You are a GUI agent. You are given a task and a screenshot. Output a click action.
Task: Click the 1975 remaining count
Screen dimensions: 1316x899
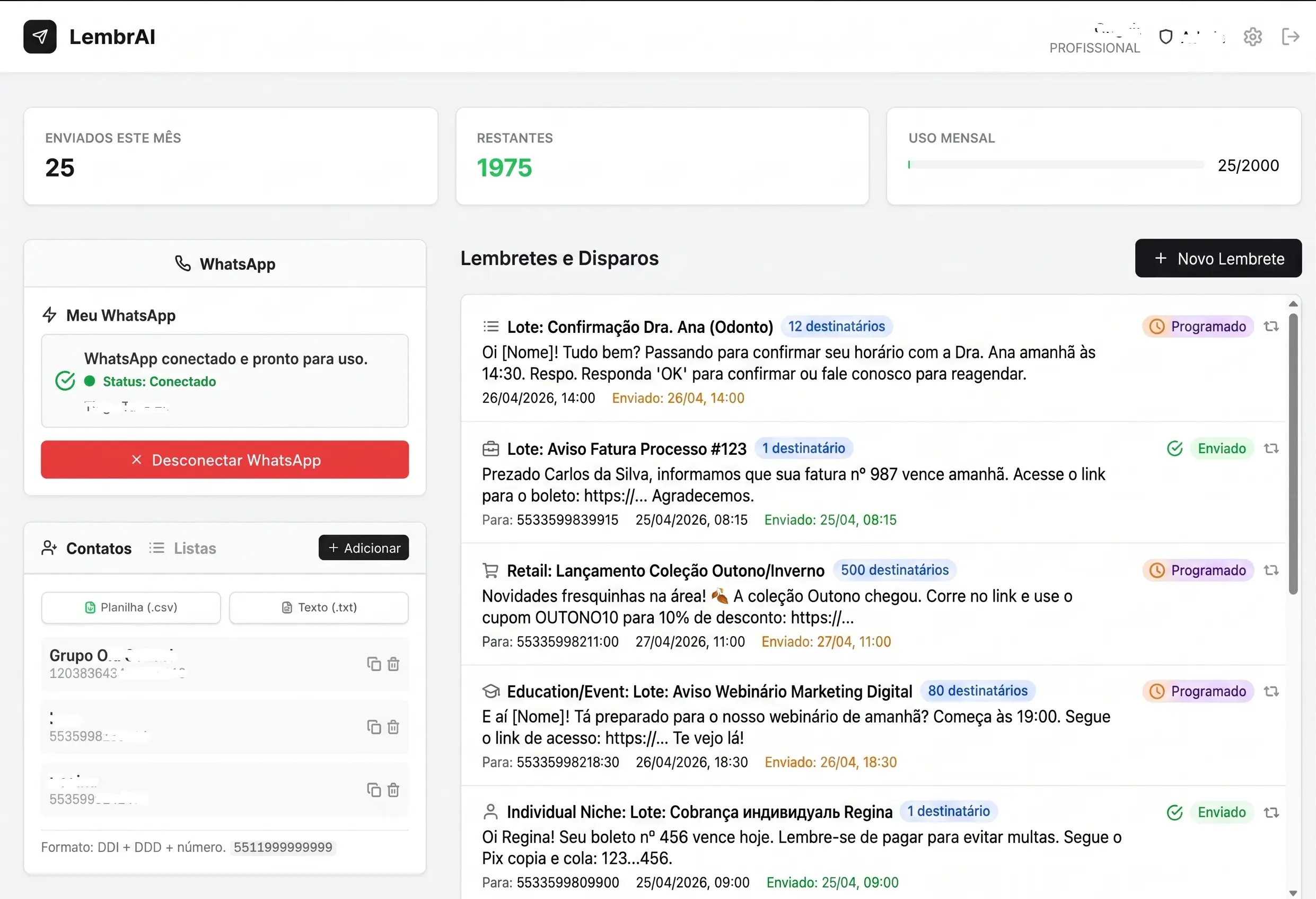[x=504, y=168]
